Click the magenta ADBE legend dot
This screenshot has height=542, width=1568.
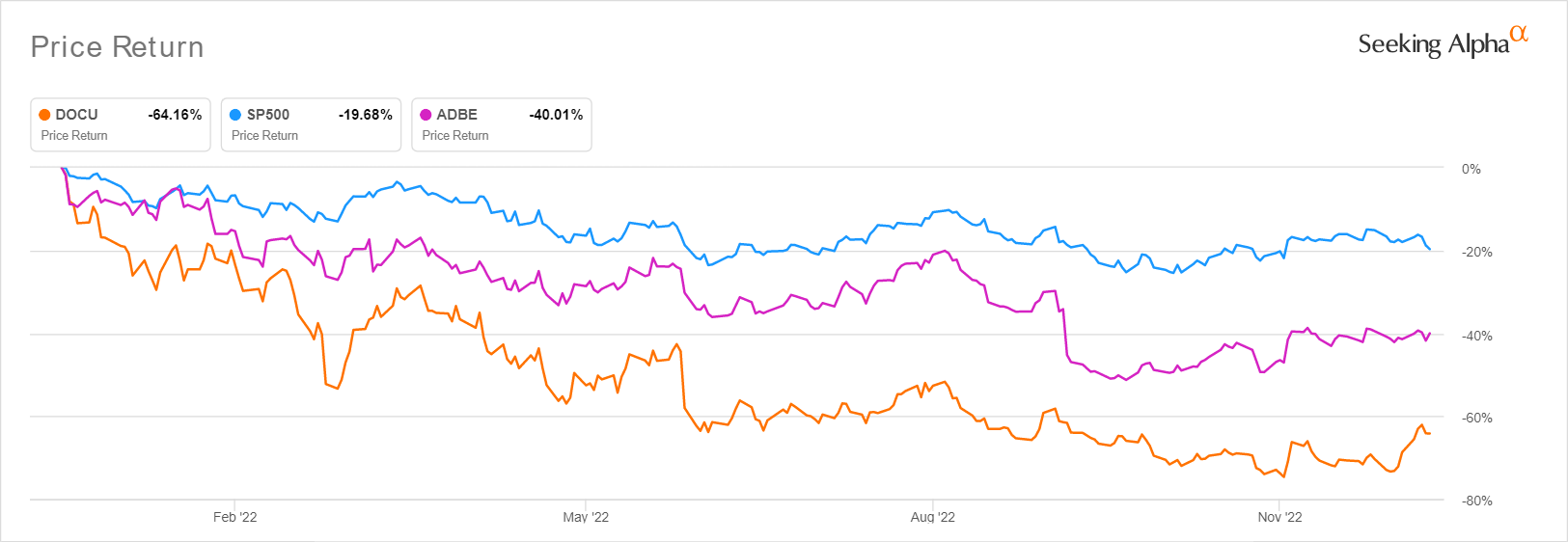(426, 115)
